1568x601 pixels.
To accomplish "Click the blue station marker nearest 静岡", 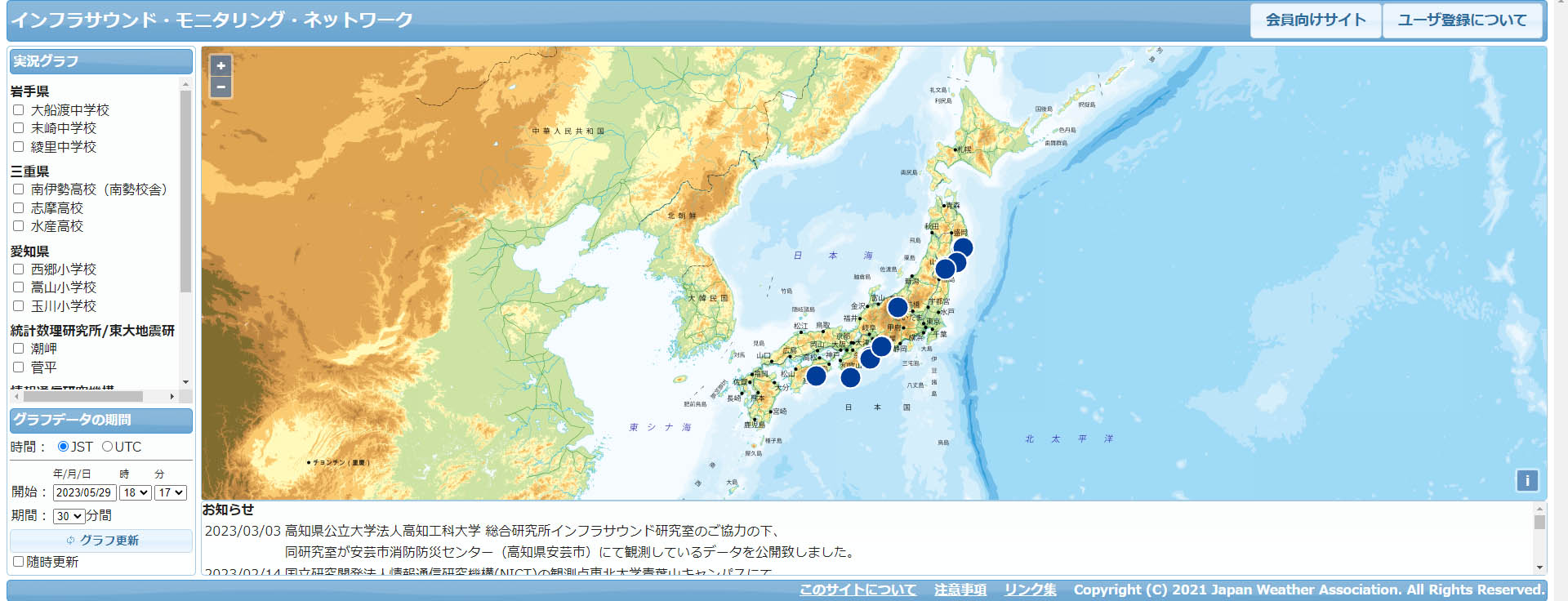I will click(881, 346).
